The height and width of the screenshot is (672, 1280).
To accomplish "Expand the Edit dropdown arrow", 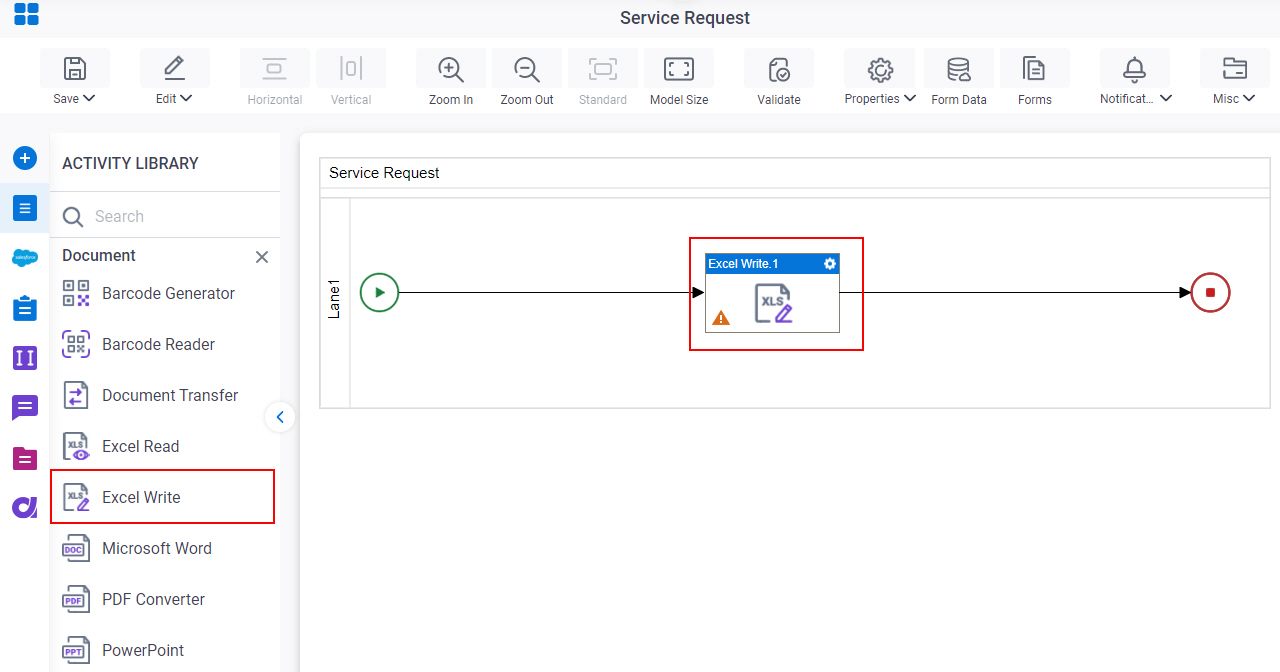I will coord(186,99).
